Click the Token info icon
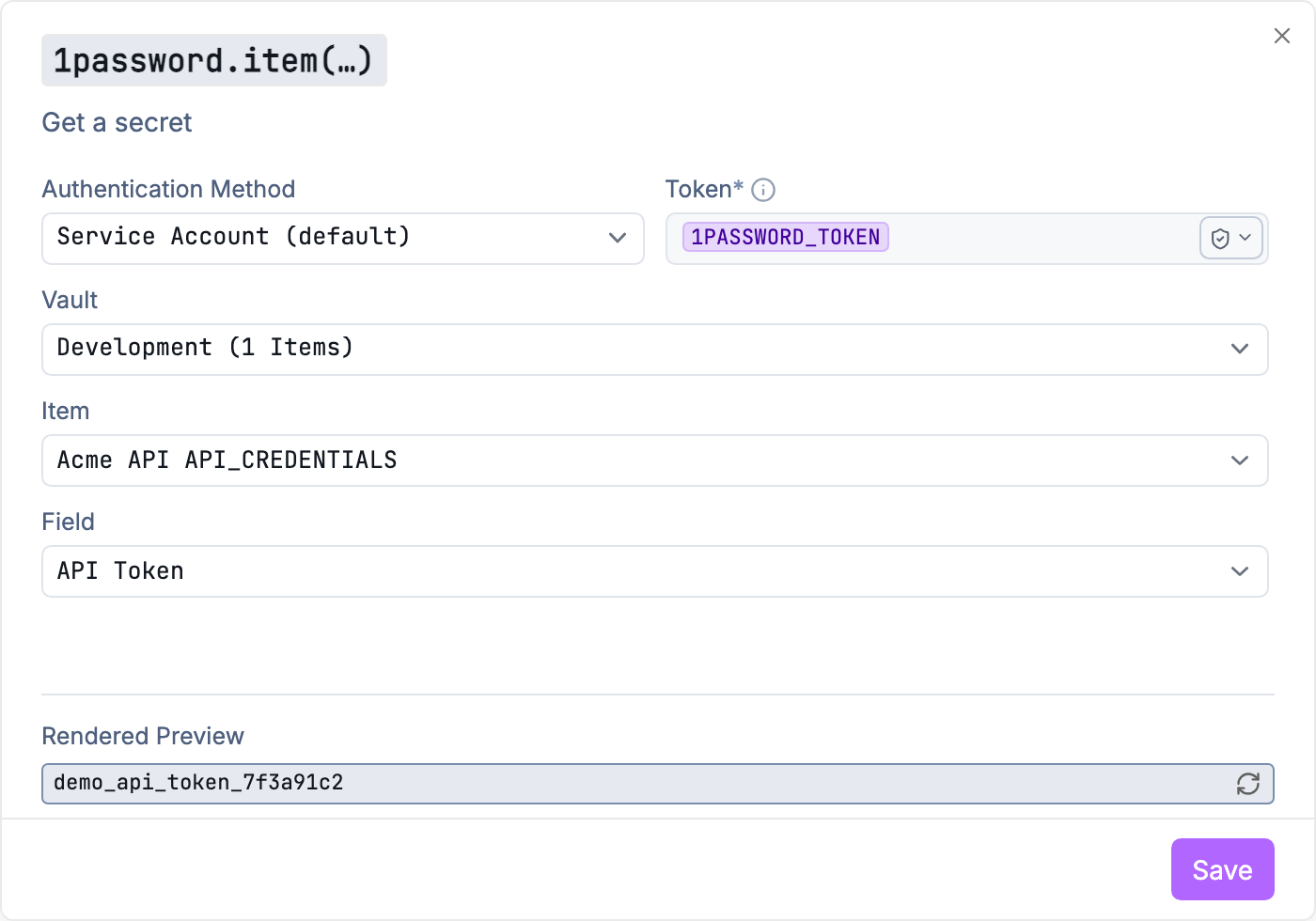Image resolution: width=1316 pixels, height=921 pixels. point(763,190)
